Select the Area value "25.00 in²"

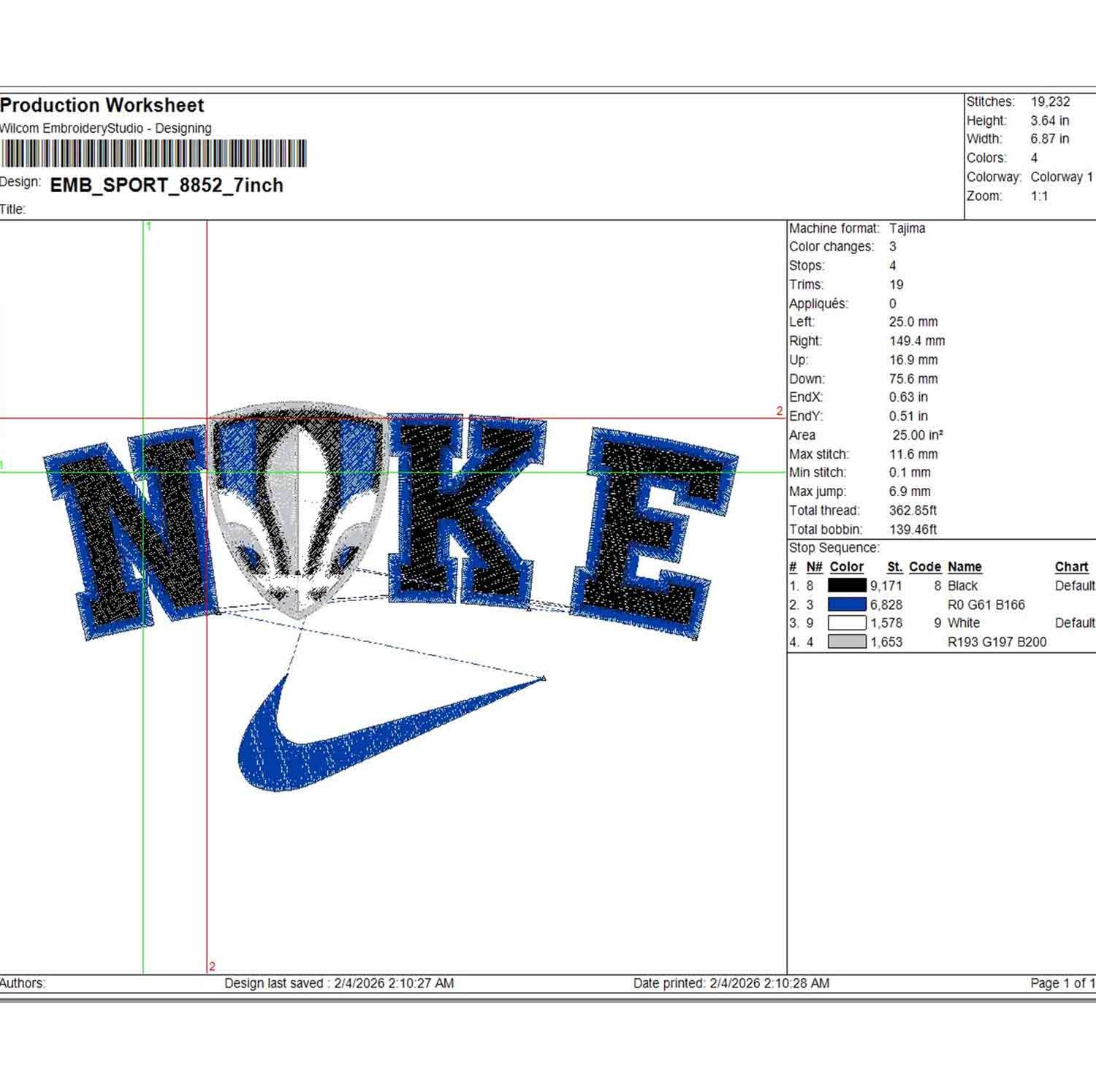(x=918, y=435)
